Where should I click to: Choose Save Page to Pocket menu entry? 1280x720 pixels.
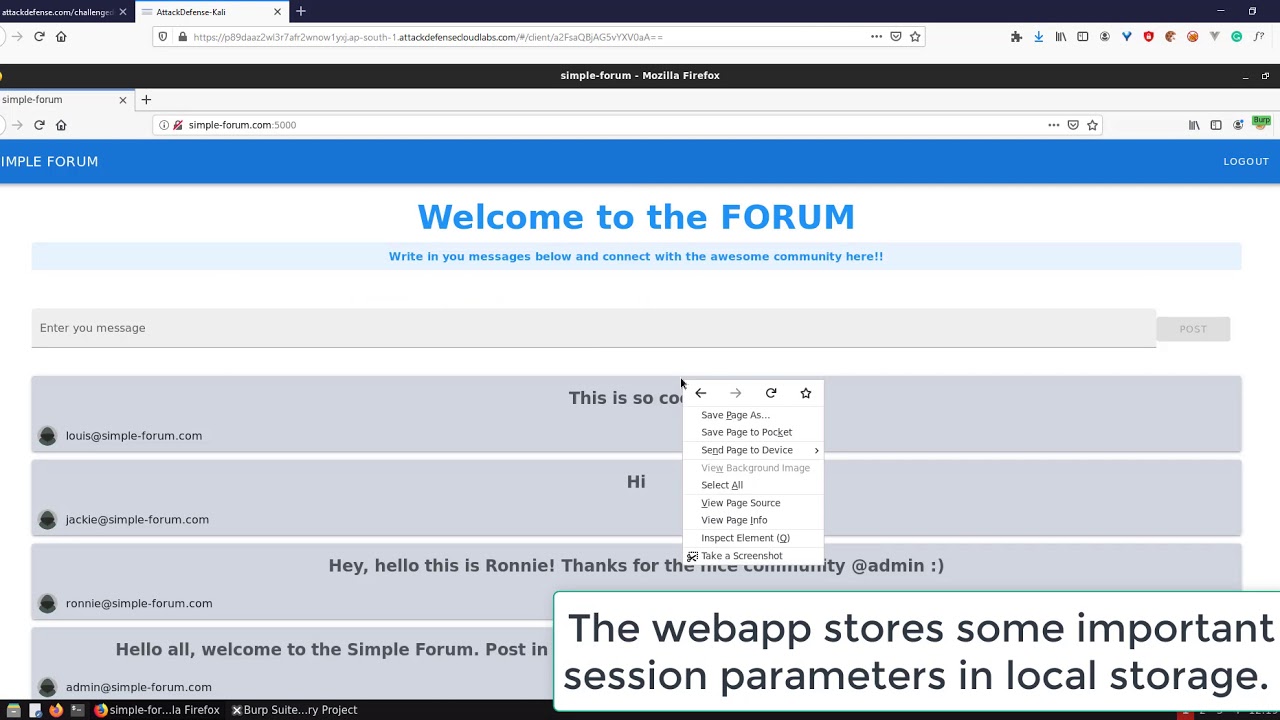tap(753, 432)
